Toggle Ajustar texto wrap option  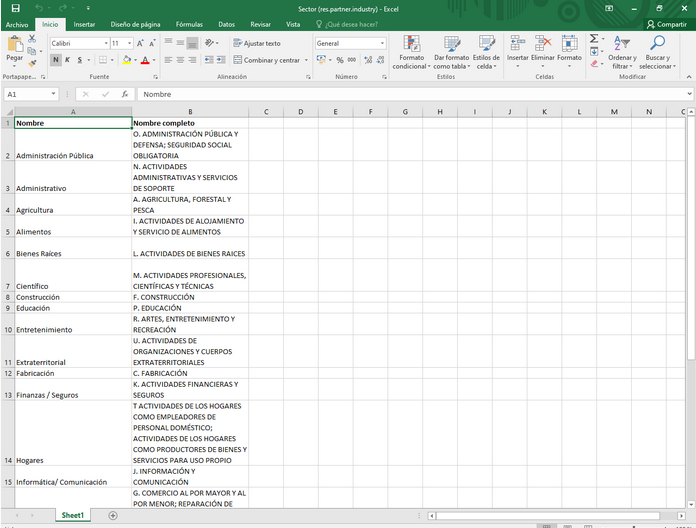pos(257,43)
